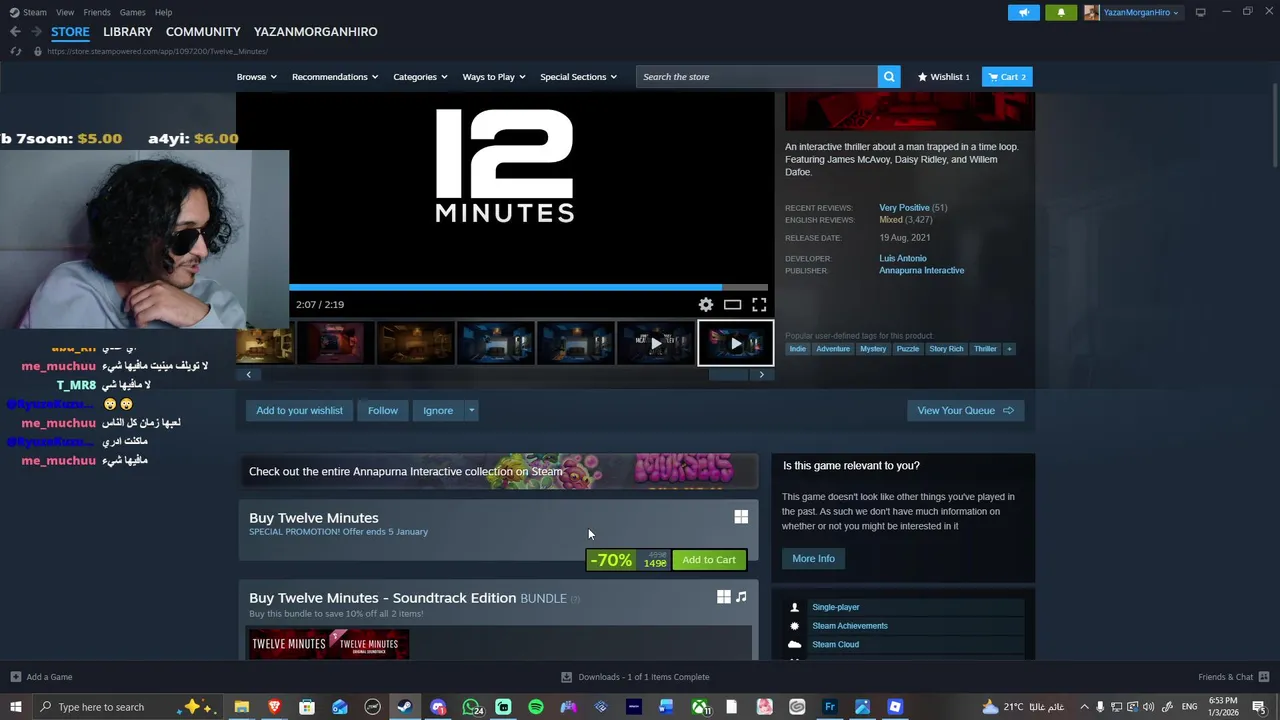
Task: Click the Add a Game plus icon
Action: pyautogui.click(x=15, y=677)
